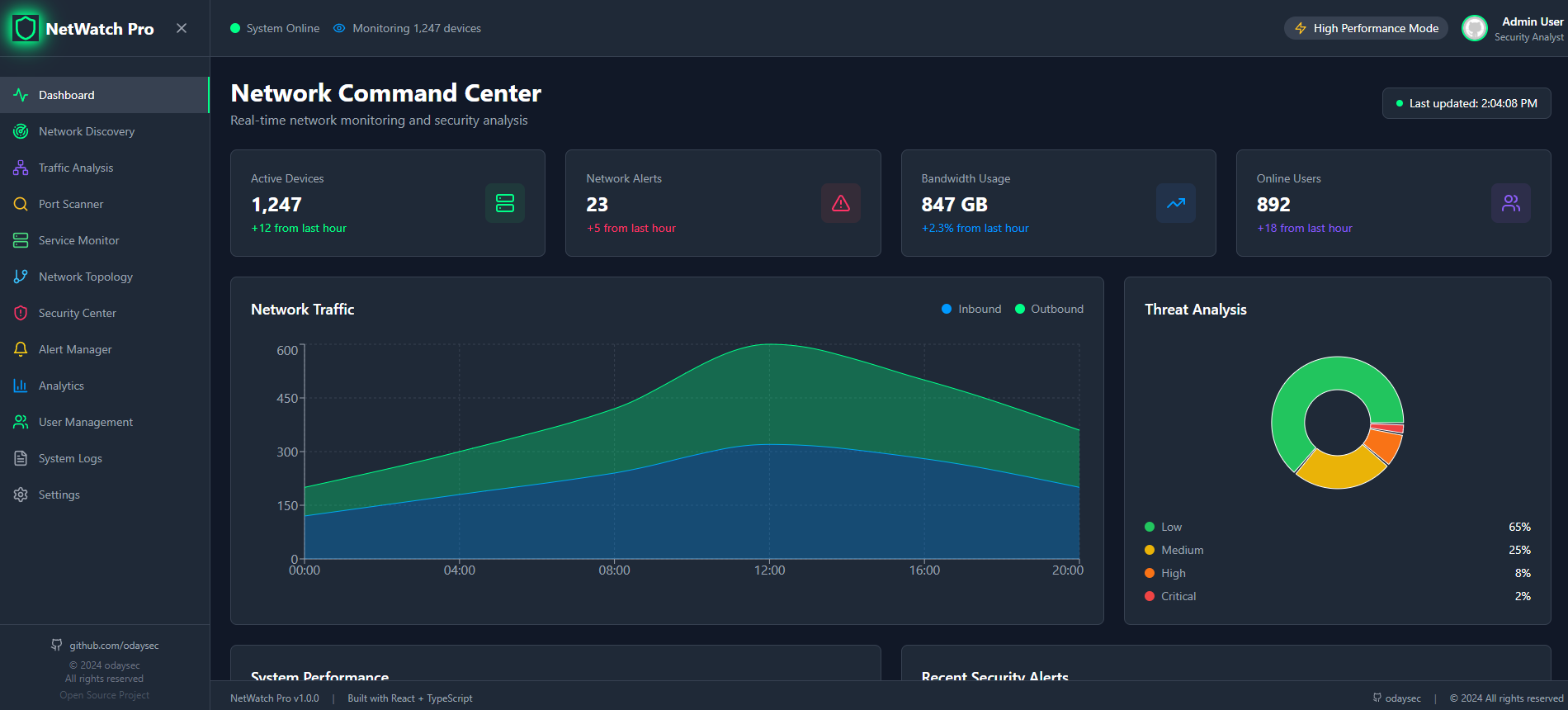The height and width of the screenshot is (710, 1568).
Task: Click the yellow Medium donut segment
Action: pyautogui.click(x=1339, y=471)
